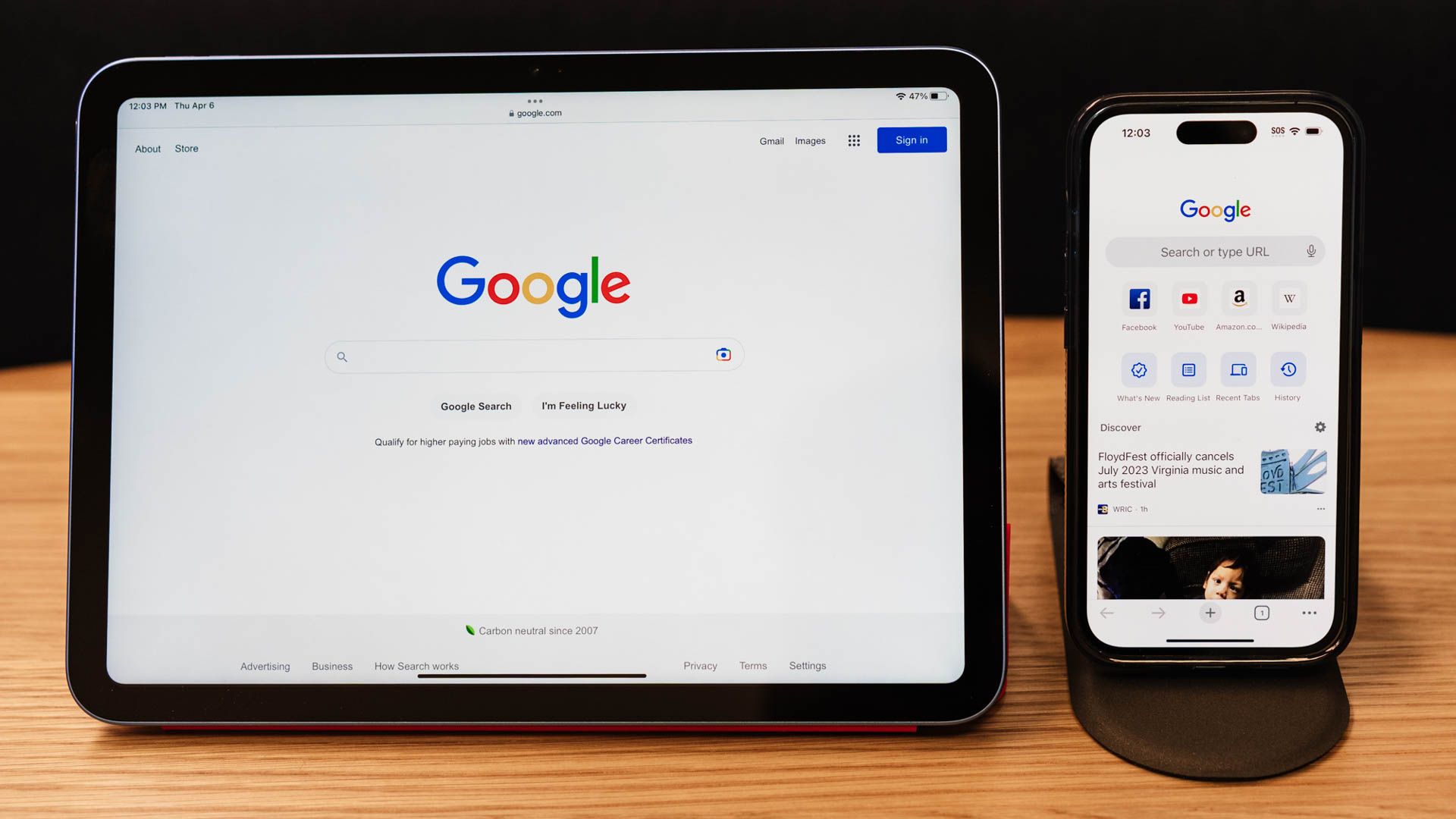Click I'm Feeling Lucky button
The width and height of the screenshot is (1456, 819).
click(584, 405)
